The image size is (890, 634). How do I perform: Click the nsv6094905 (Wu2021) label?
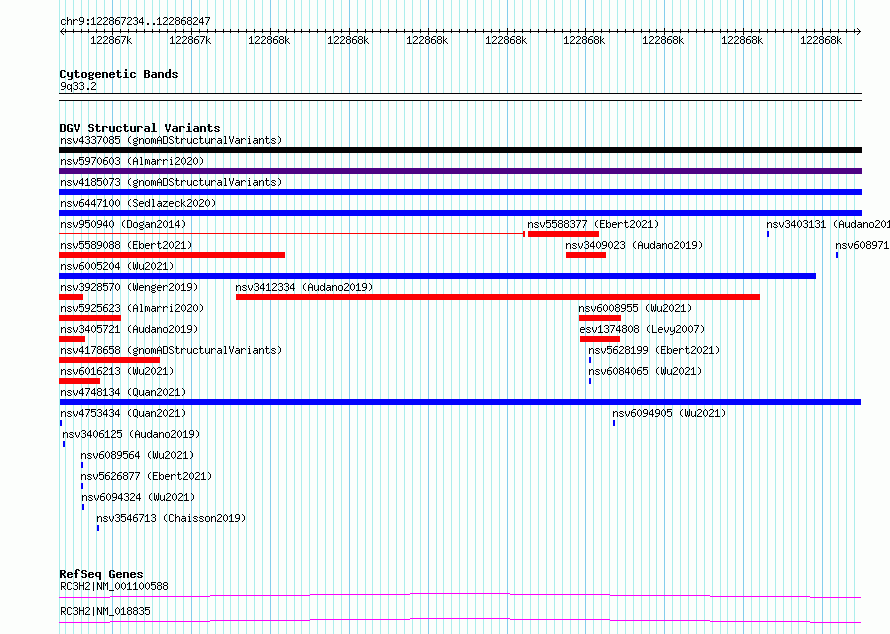click(x=669, y=413)
